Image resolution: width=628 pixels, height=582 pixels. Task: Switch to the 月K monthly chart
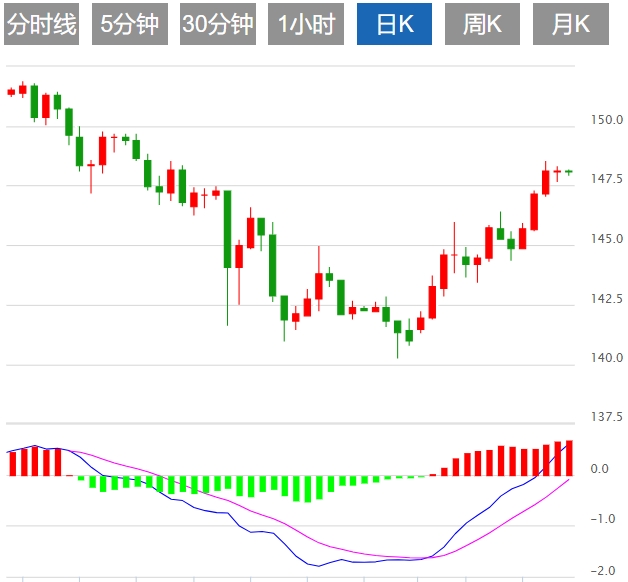pos(570,24)
